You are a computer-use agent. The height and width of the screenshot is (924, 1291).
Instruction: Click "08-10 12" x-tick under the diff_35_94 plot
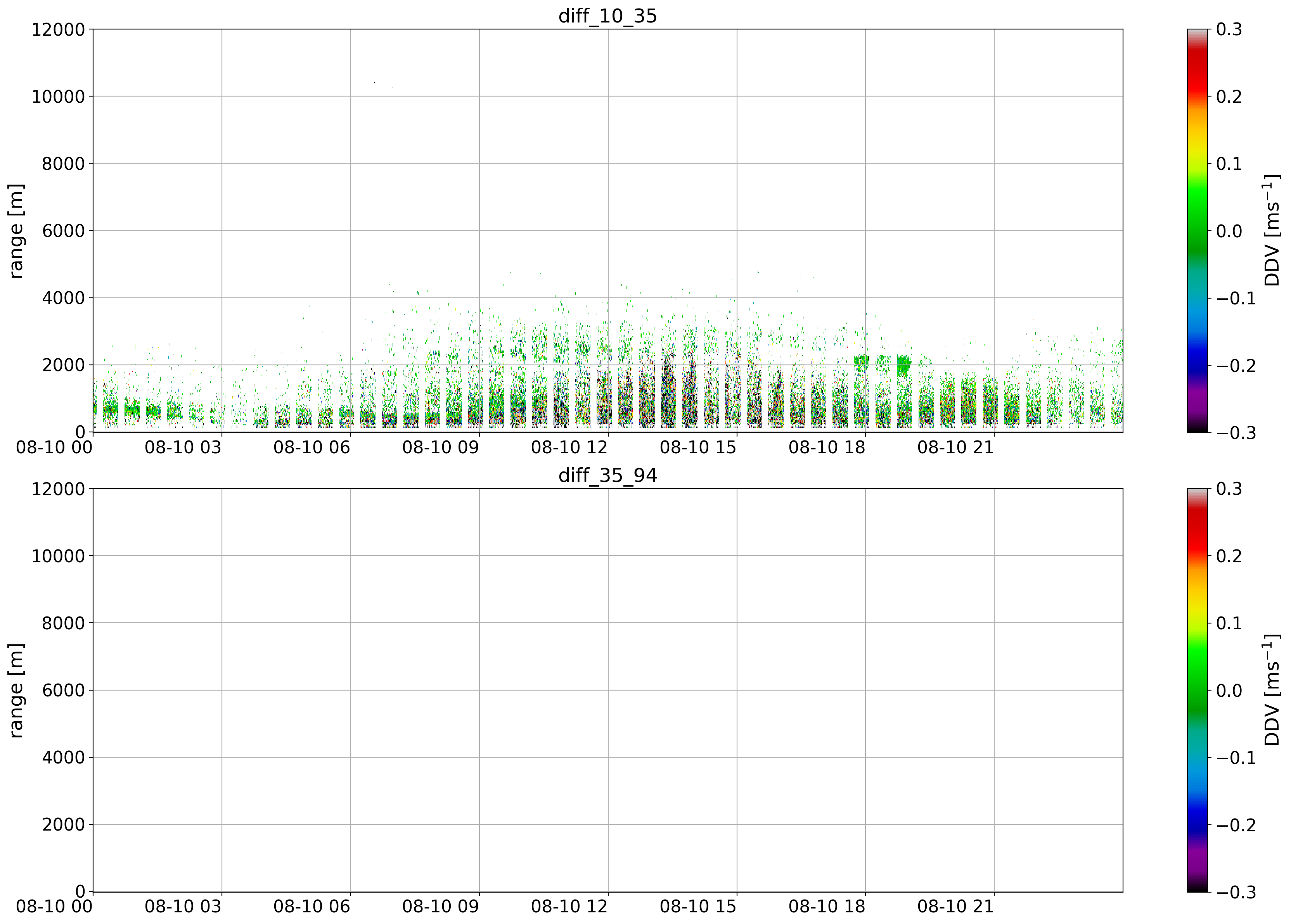click(569, 907)
